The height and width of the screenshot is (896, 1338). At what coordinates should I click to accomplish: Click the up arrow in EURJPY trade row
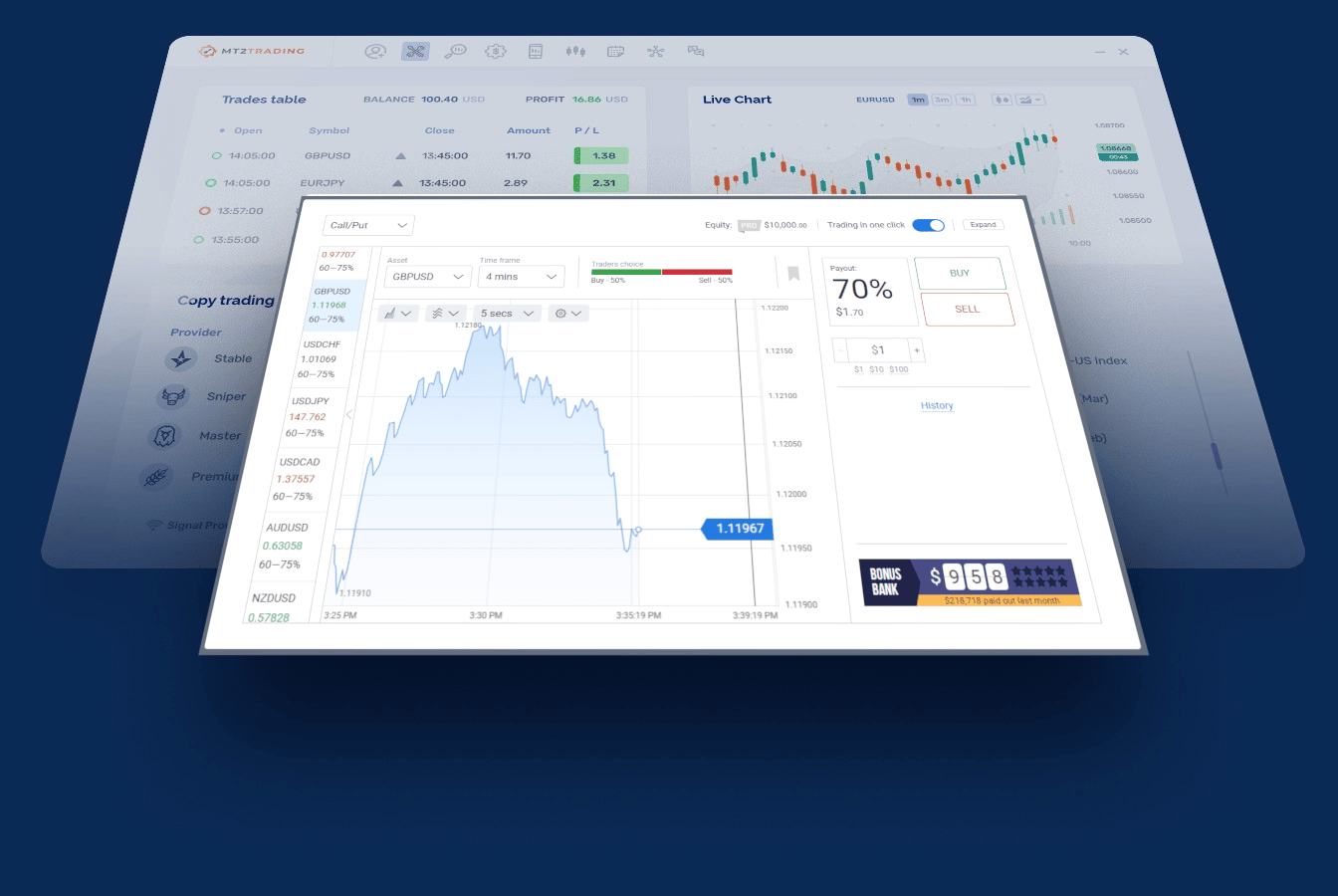pyautogui.click(x=397, y=183)
